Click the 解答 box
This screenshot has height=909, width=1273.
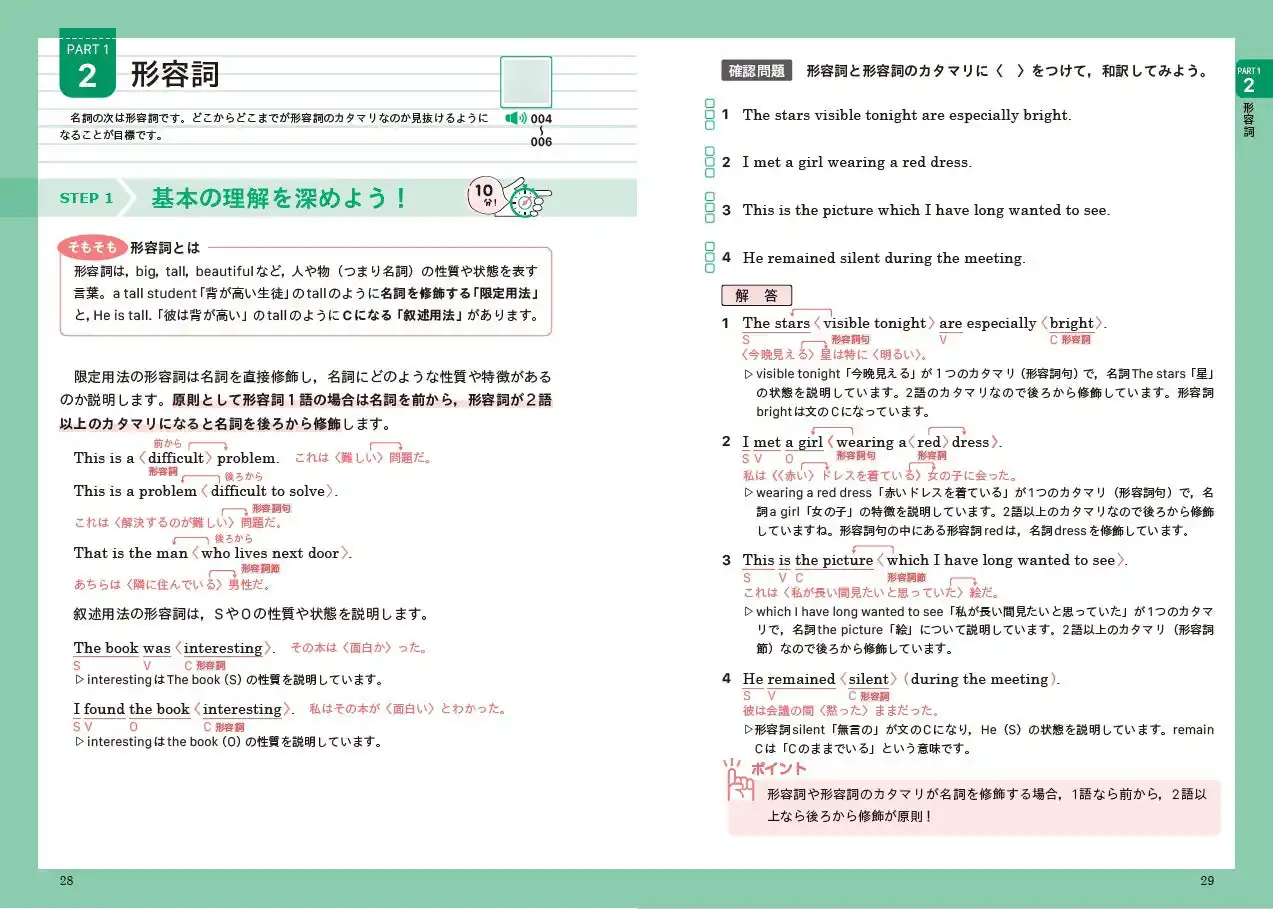[756, 295]
